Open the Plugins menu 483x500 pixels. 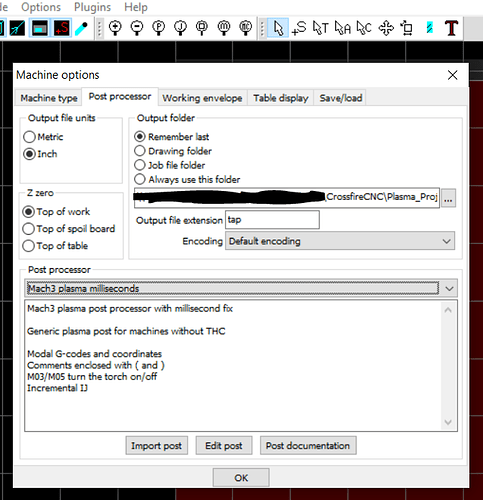point(92,7)
